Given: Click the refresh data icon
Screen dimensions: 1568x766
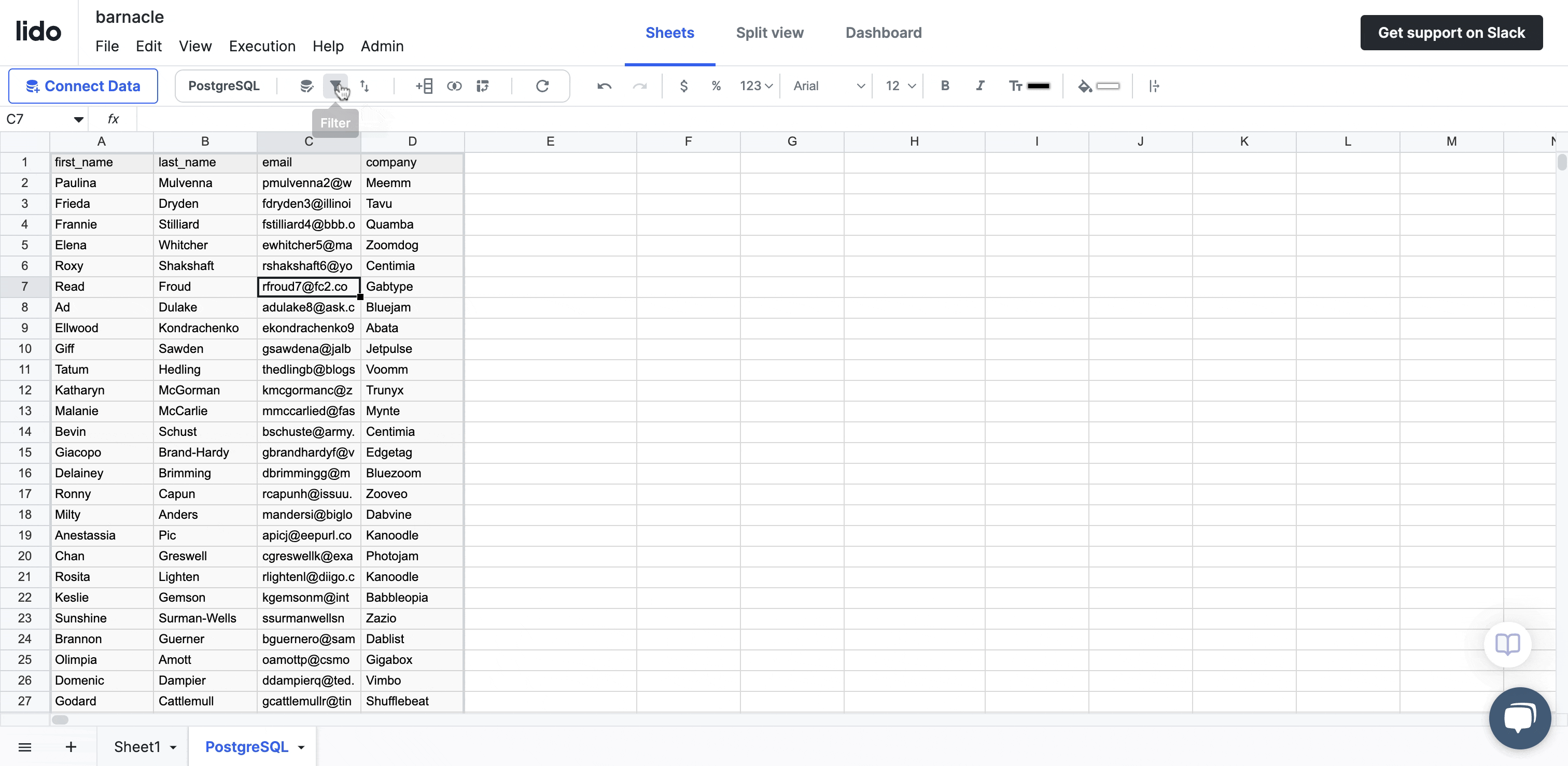Looking at the screenshot, I should [542, 86].
